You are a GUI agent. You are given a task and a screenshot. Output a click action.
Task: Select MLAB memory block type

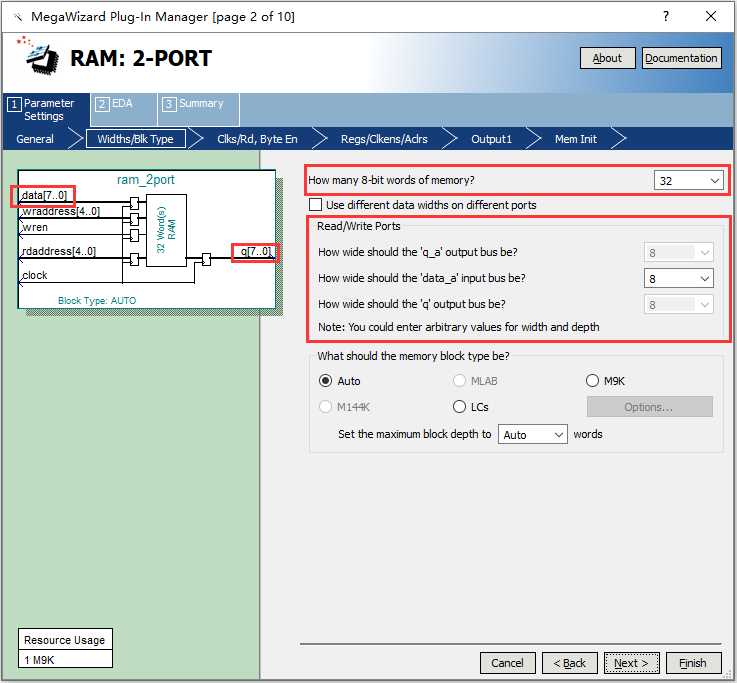pos(459,381)
